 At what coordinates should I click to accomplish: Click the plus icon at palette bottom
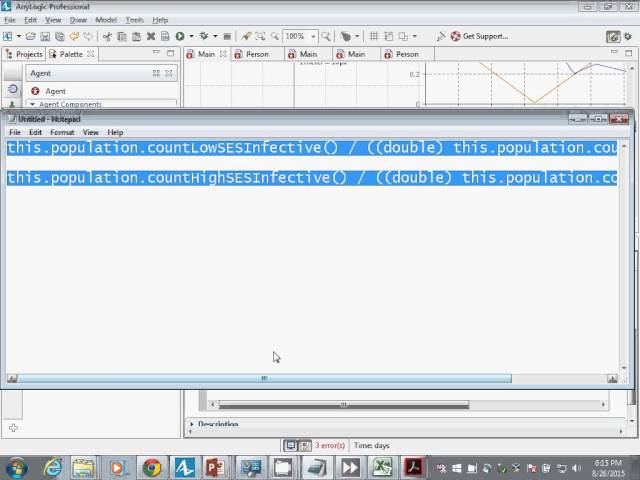[13, 428]
